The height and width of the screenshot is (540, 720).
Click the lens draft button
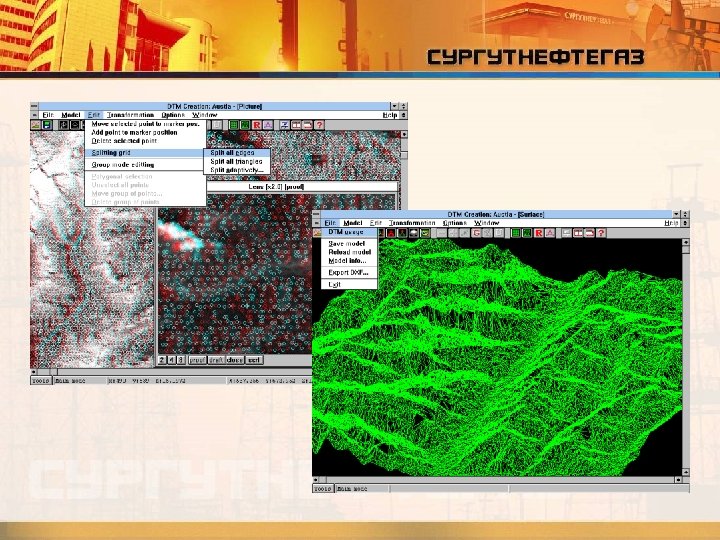pos(216,360)
